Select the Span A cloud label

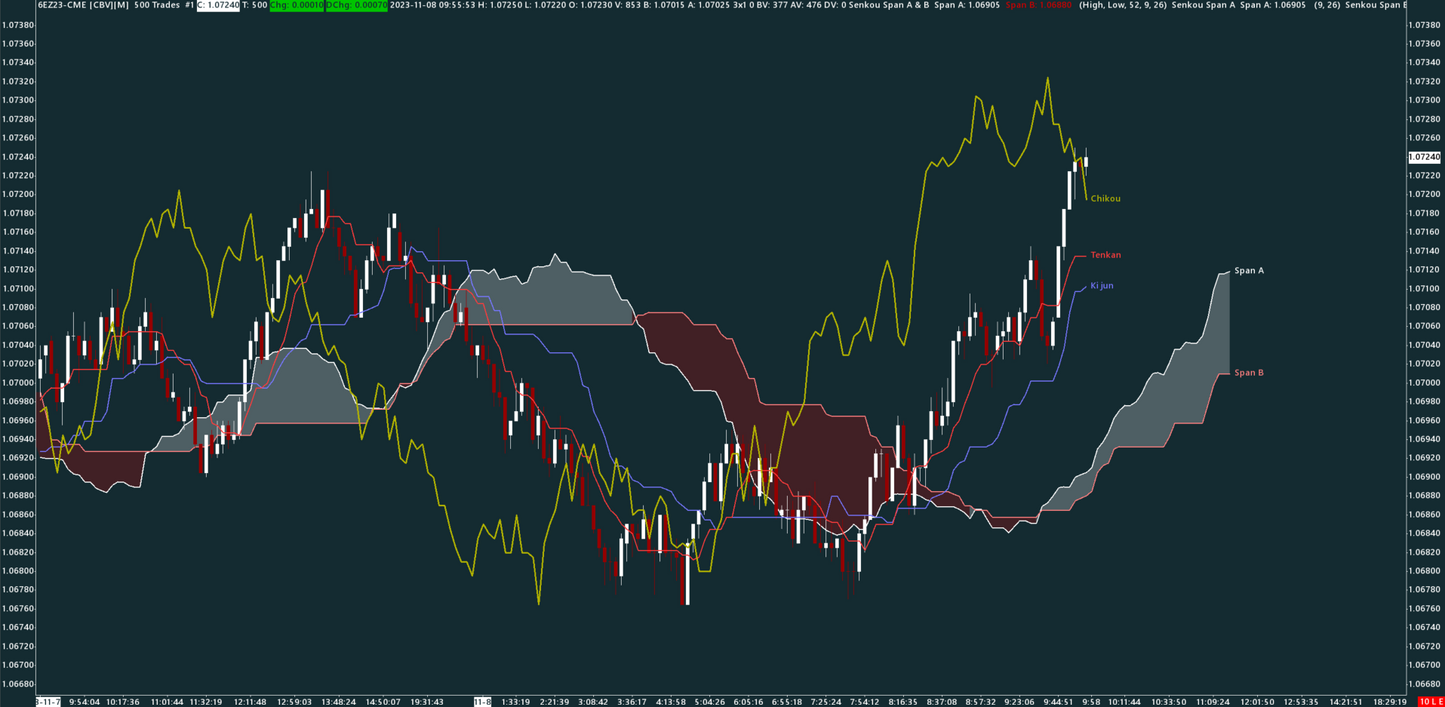[x=1249, y=270]
